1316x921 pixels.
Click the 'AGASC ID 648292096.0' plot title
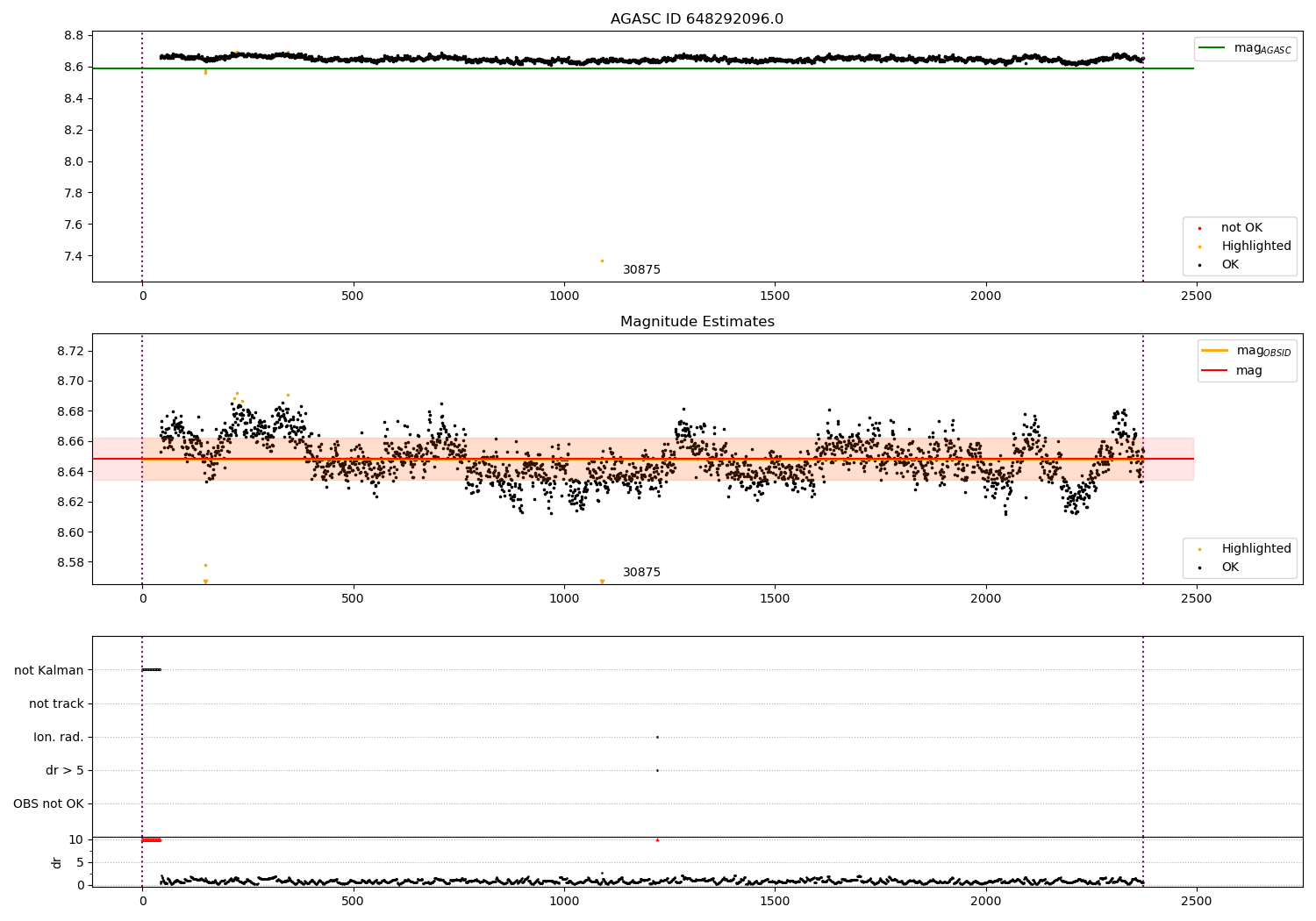coord(697,19)
